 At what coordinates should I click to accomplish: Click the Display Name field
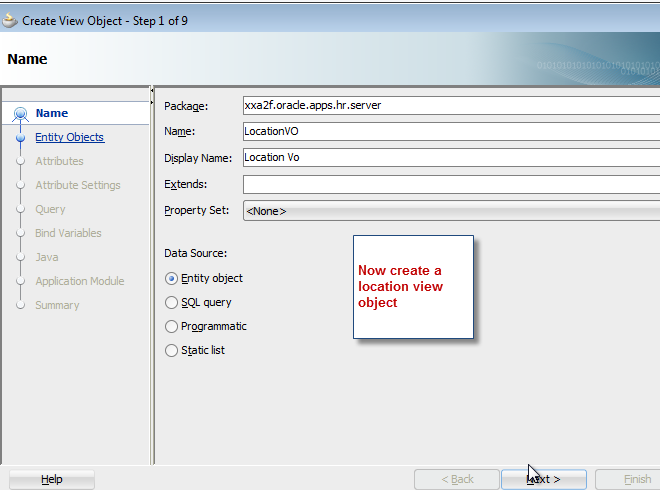pos(451,157)
